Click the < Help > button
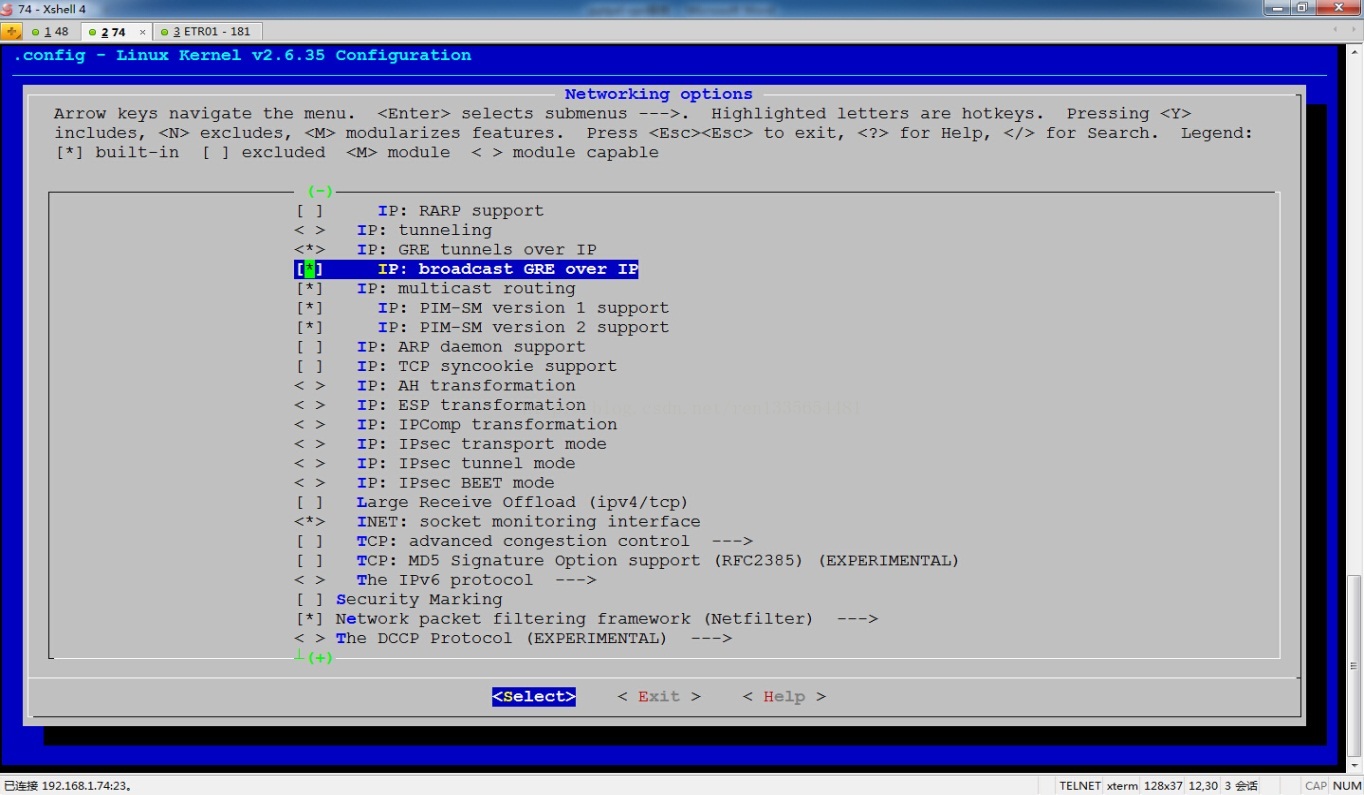The height and width of the screenshot is (795, 1364). (784, 697)
